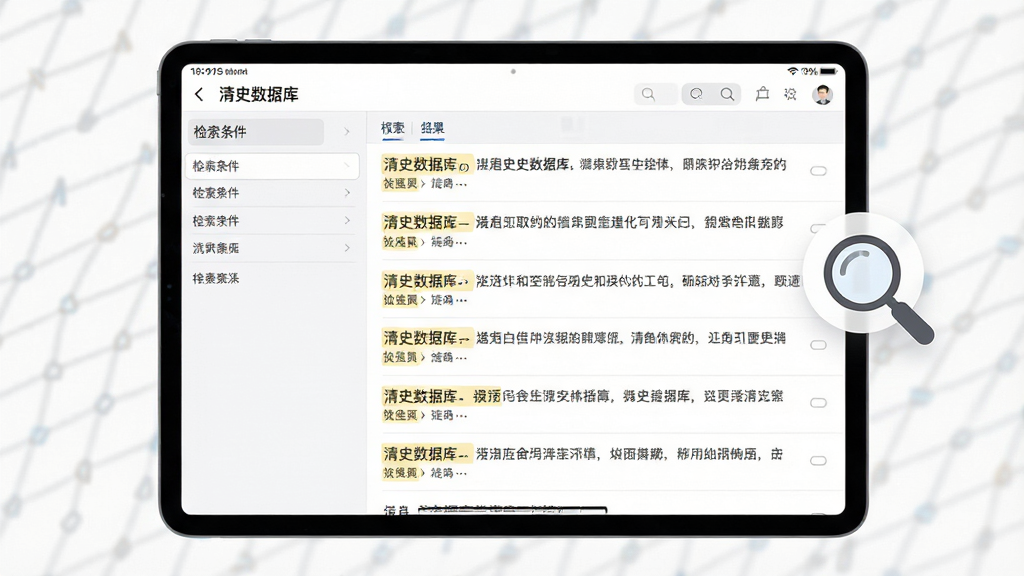The image size is (1024, 576).
Task: Open the user profile avatar
Action: tap(823, 95)
